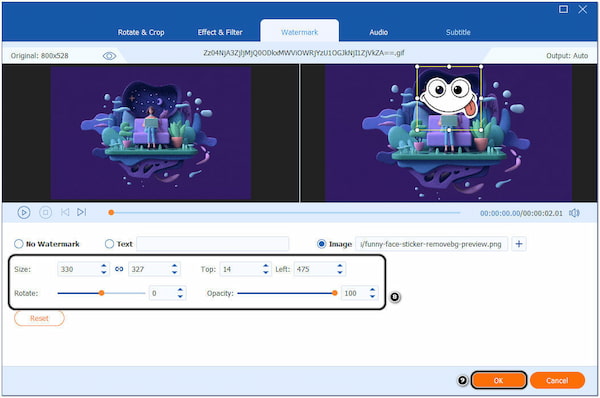Viewport: 600px width, 398px height.
Task: Increase the Top position value
Action: point(266,266)
